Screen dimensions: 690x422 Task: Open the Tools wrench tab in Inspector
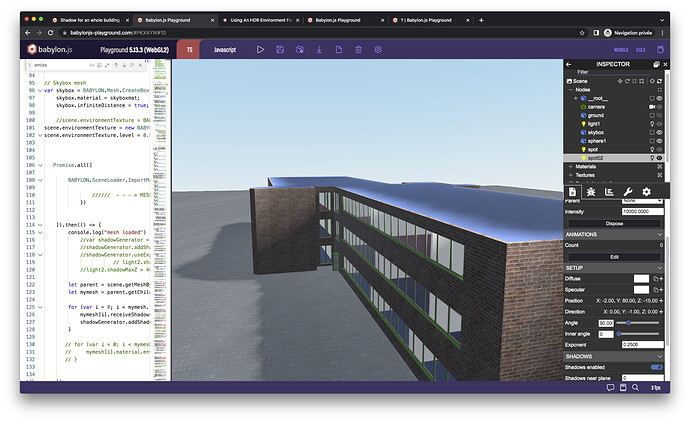(x=628, y=192)
